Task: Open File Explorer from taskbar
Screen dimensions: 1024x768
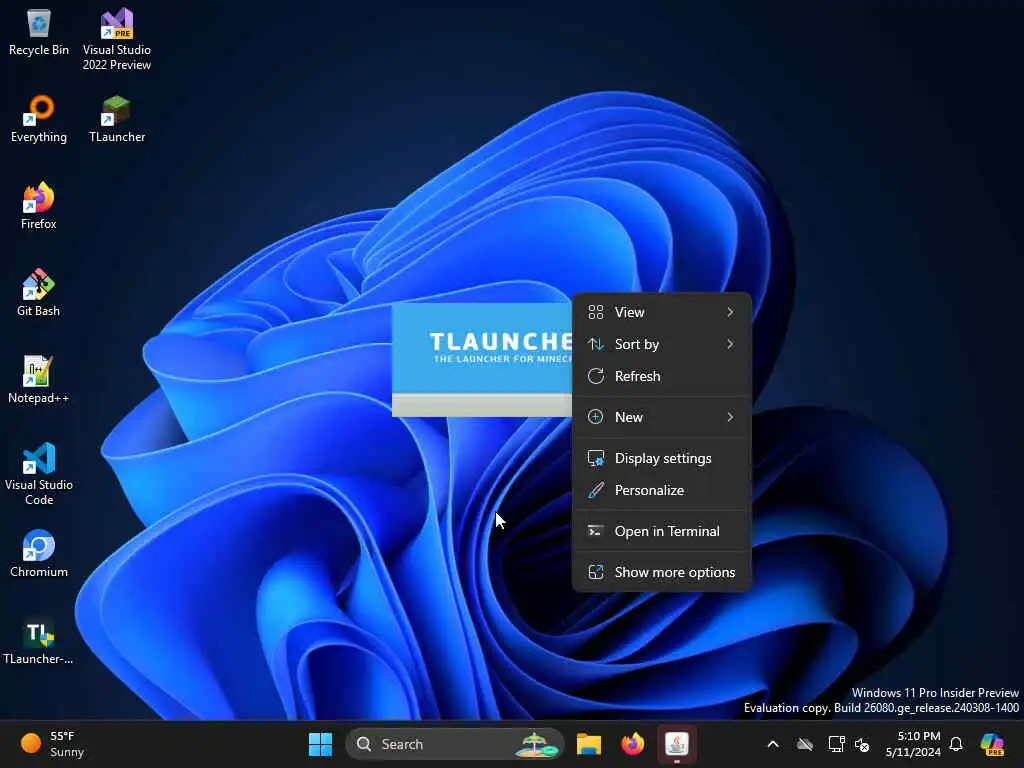Action: tap(588, 744)
